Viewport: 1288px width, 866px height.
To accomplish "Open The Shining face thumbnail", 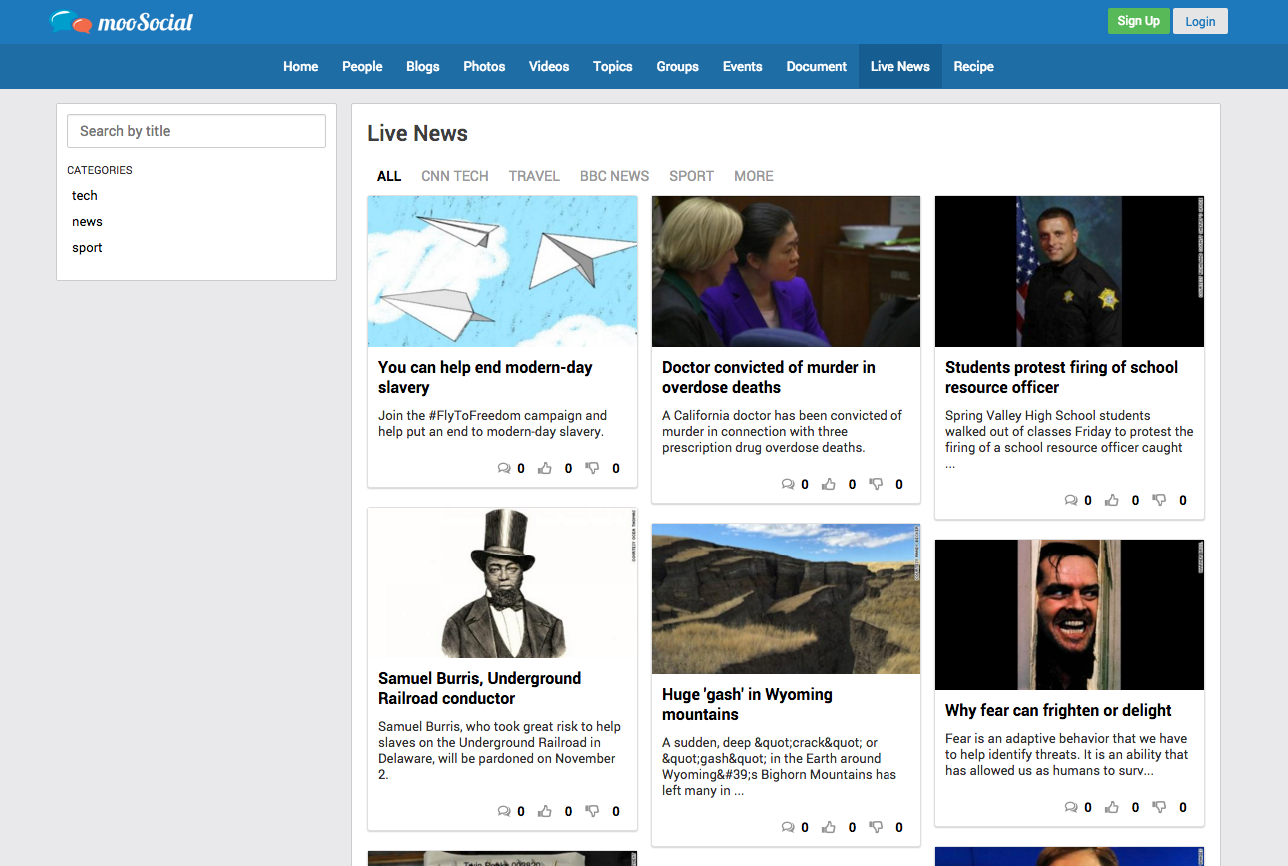I will point(1069,615).
